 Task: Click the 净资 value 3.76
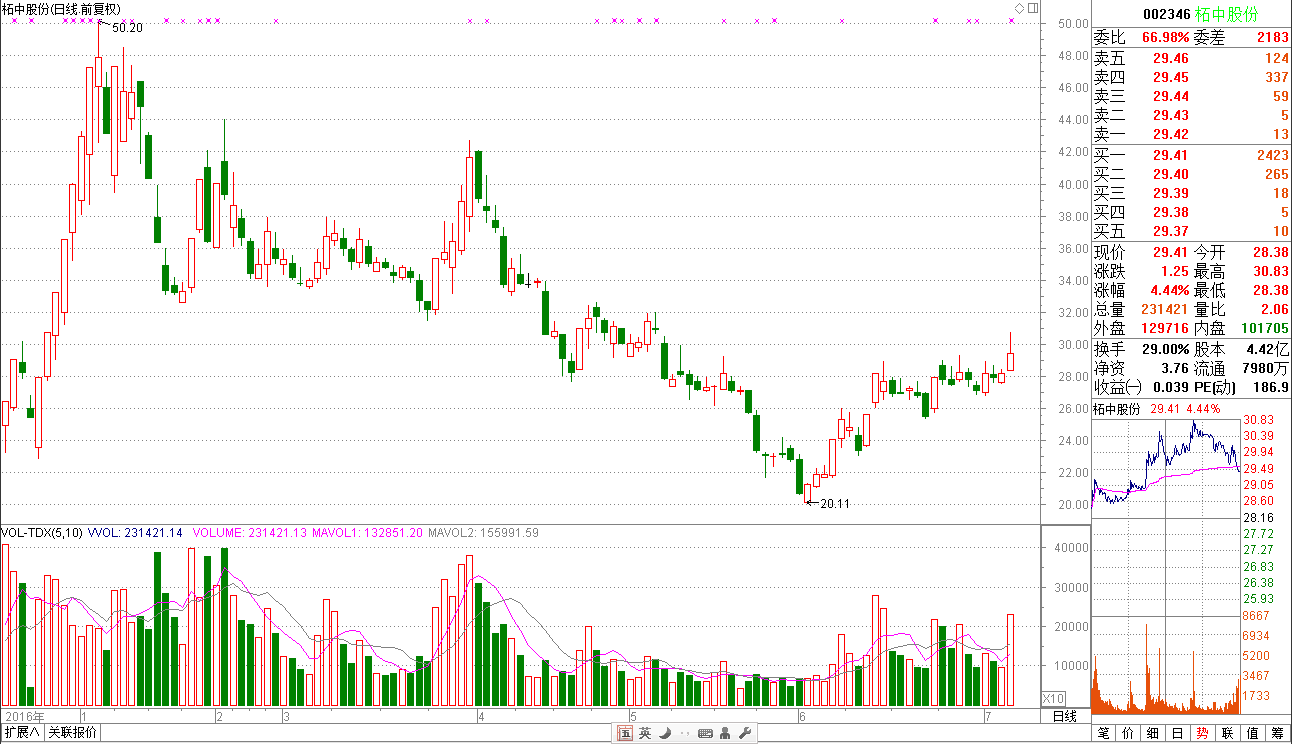(1174, 369)
